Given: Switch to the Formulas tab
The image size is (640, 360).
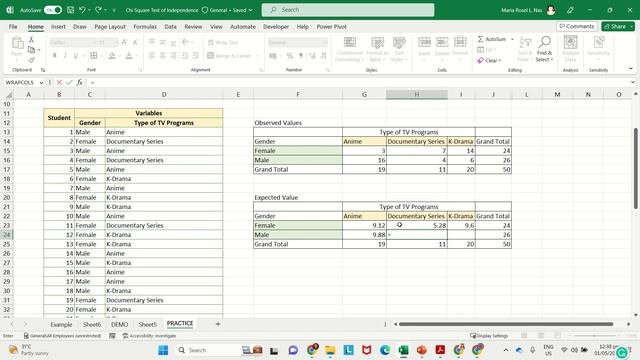Looking at the screenshot, I should (145, 27).
